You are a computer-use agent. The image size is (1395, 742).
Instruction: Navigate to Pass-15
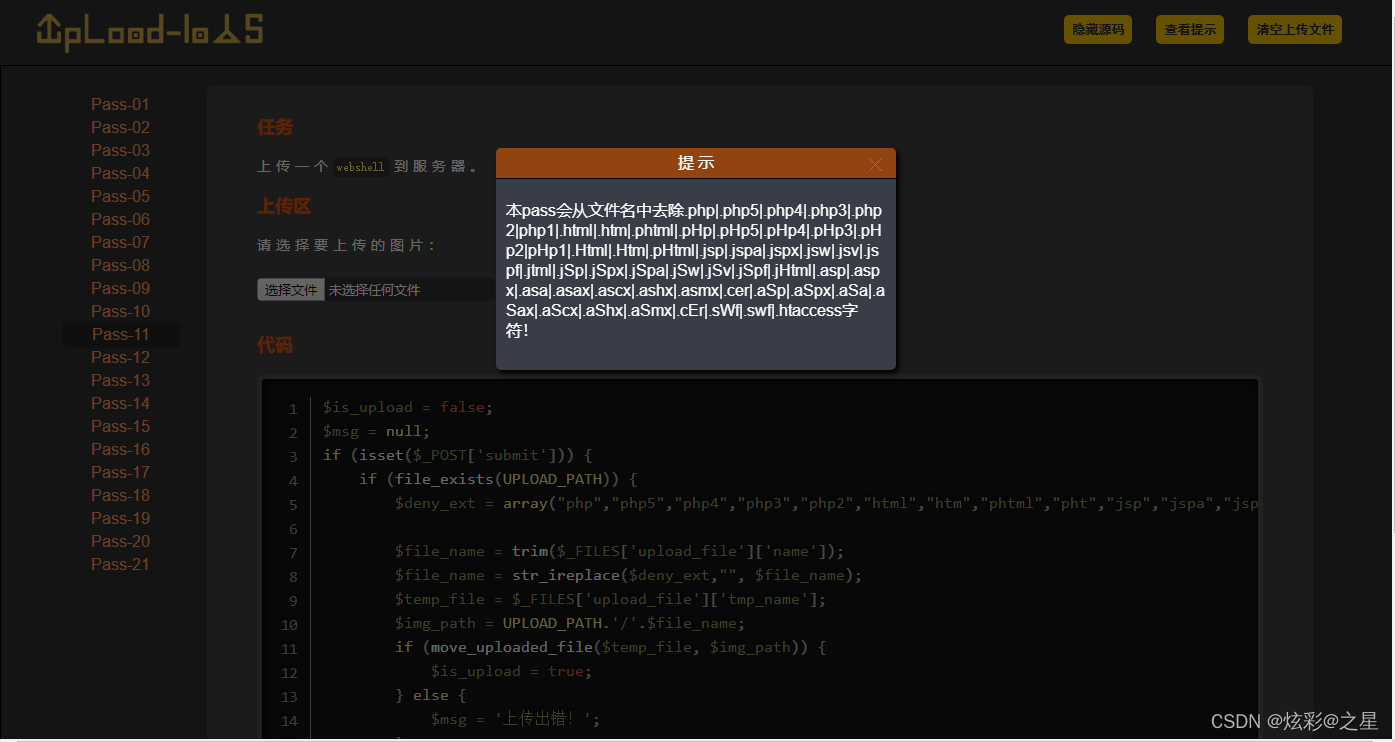[x=120, y=426]
